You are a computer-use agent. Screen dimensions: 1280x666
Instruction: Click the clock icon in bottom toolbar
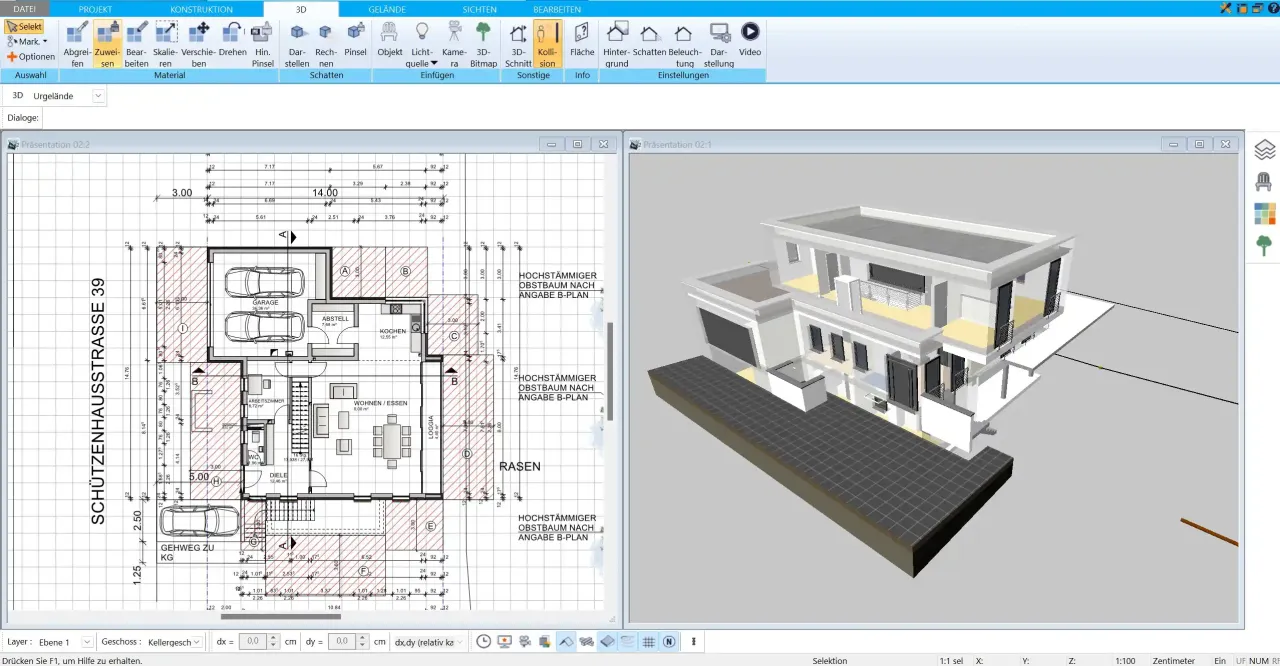click(483, 642)
